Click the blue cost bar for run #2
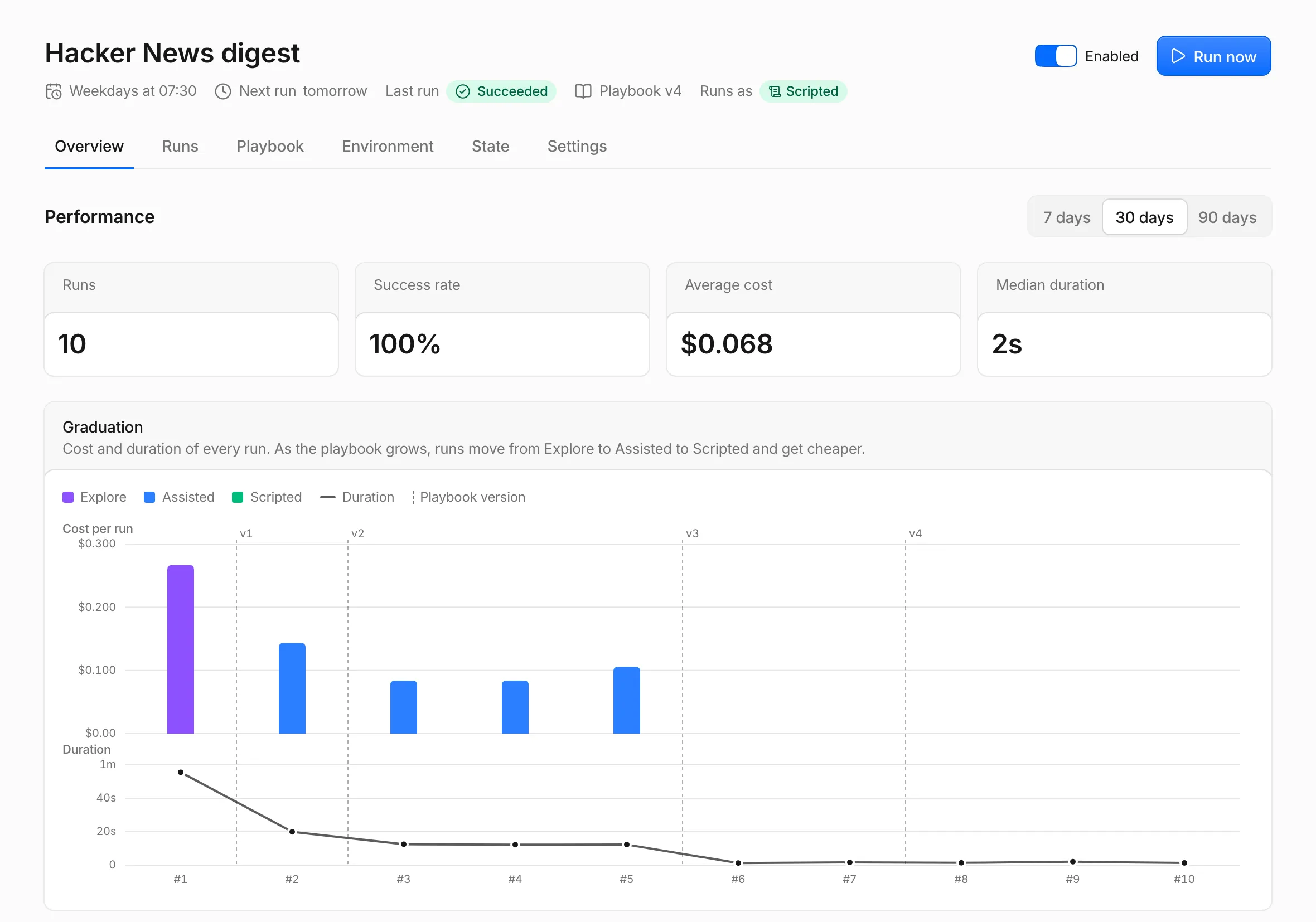This screenshot has height=922, width=1316. pyautogui.click(x=292, y=688)
